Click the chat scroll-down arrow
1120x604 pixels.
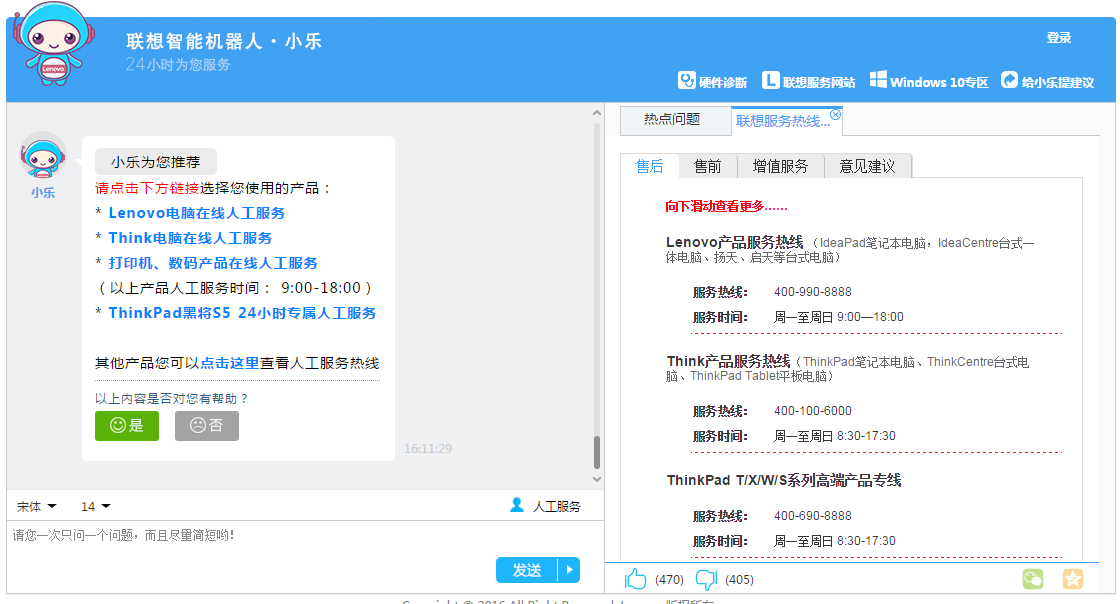pos(597,479)
